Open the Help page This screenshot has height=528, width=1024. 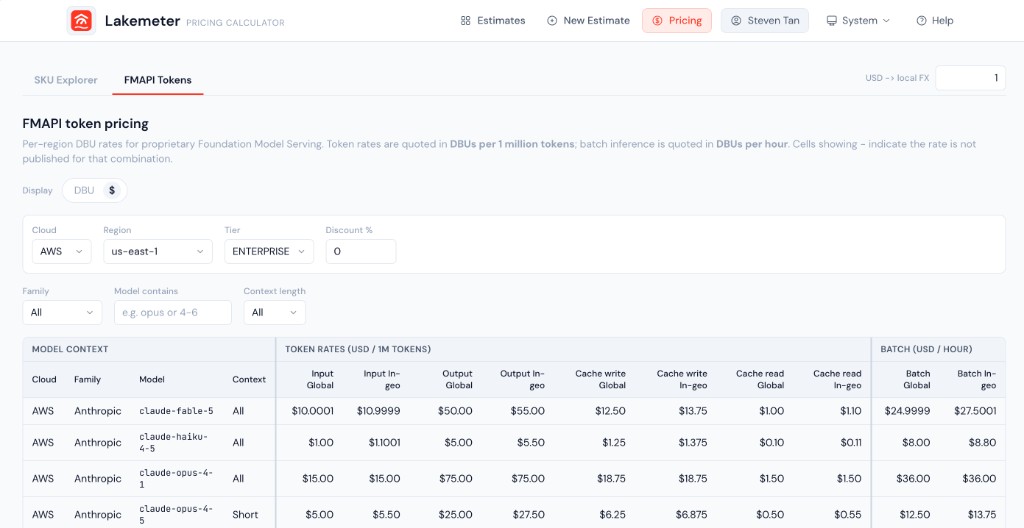click(x=935, y=21)
